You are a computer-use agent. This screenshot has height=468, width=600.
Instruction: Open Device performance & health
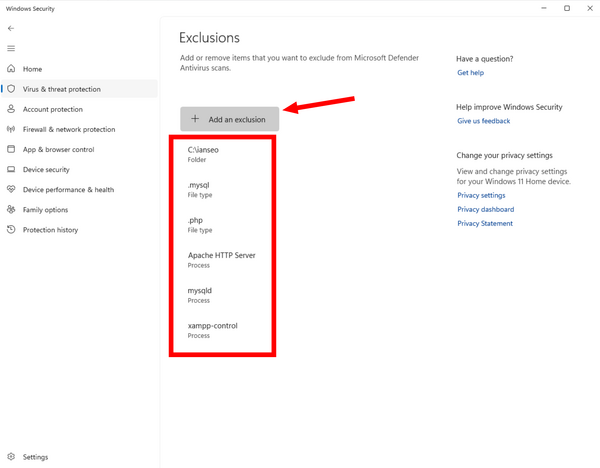80,189
